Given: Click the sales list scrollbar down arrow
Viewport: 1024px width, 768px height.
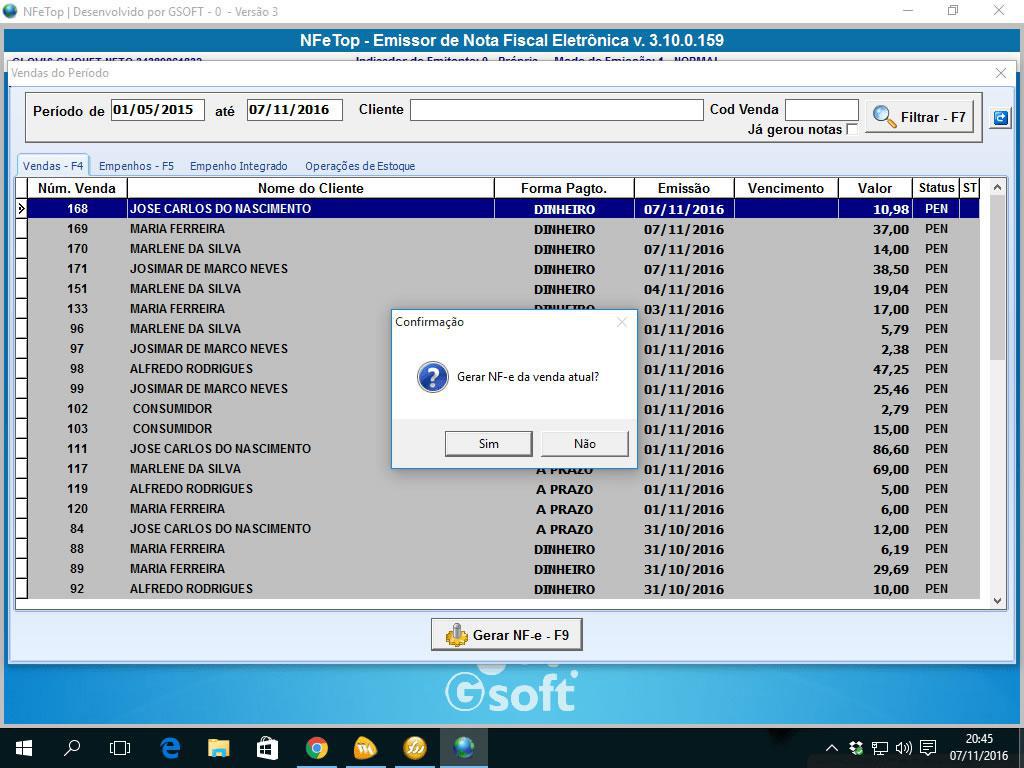Looking at the screenshot, I should (x=997, y=601).
